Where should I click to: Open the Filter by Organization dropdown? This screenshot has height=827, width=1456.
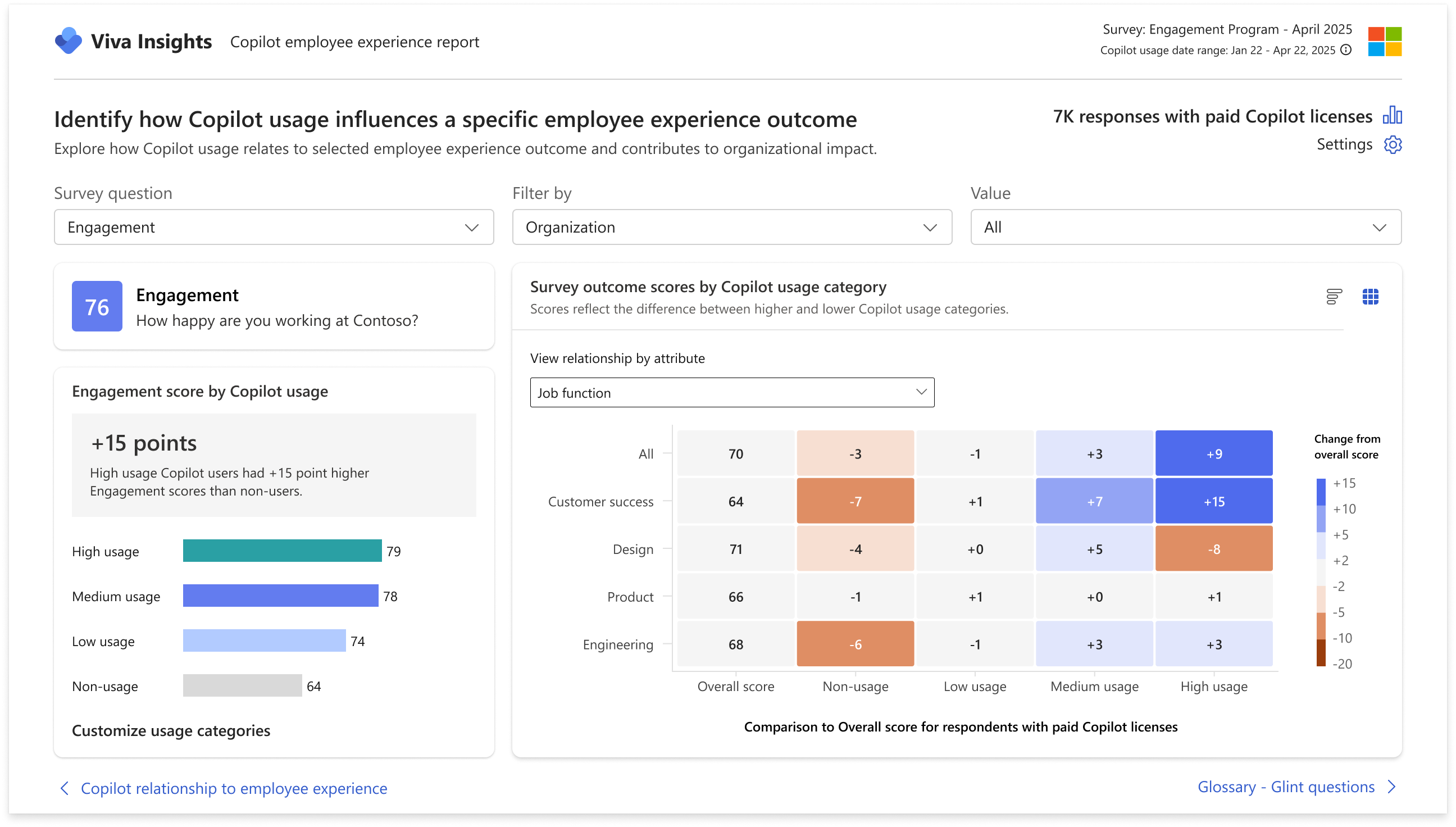coord(731,227)
